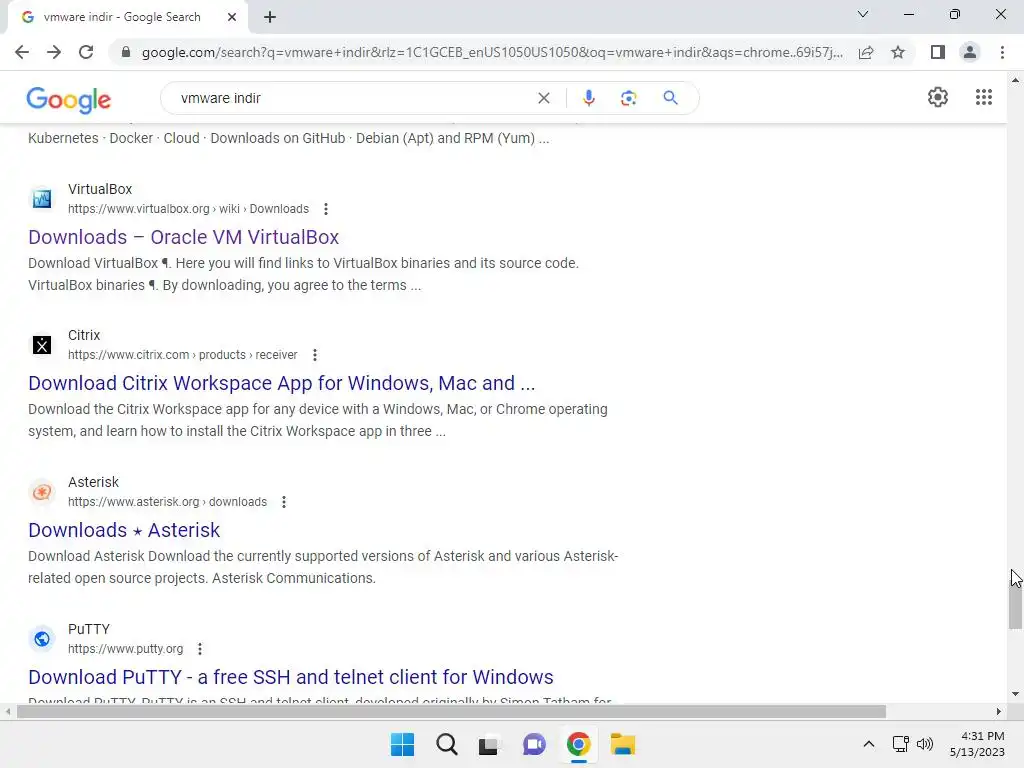The image size is (1024, 768).
Task: Open a new browser tab
Action: (270, 17)
